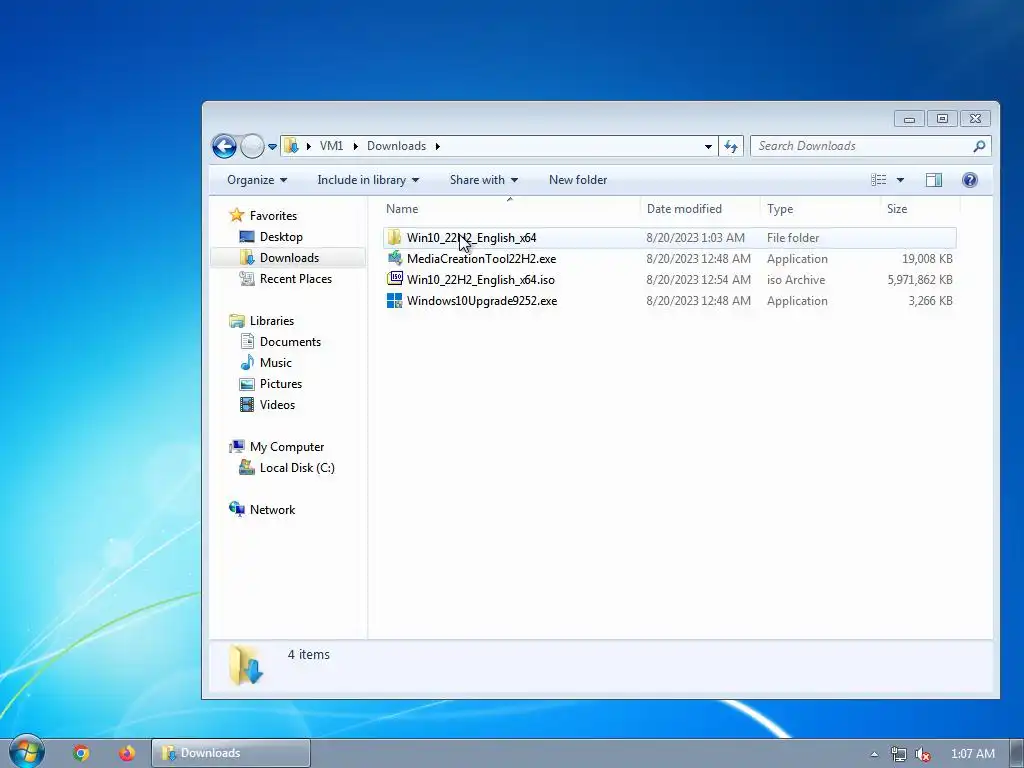Open the Organize menu
Viewport: 1024px width, 768px height.
point(257,180)
